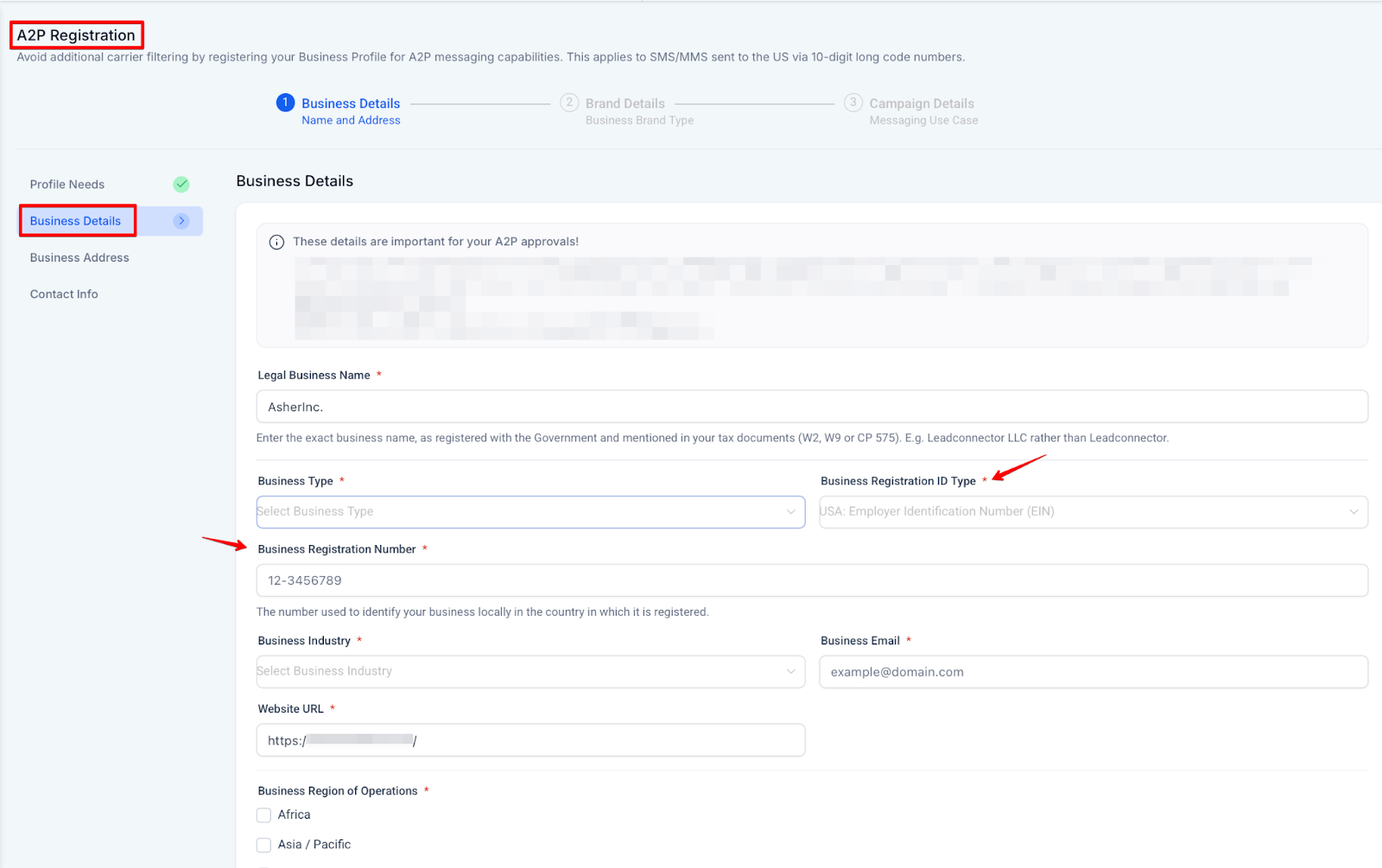Click the Campaign Details step label
Viewport: 1382px width, 868px height.
tap(922, 104)
